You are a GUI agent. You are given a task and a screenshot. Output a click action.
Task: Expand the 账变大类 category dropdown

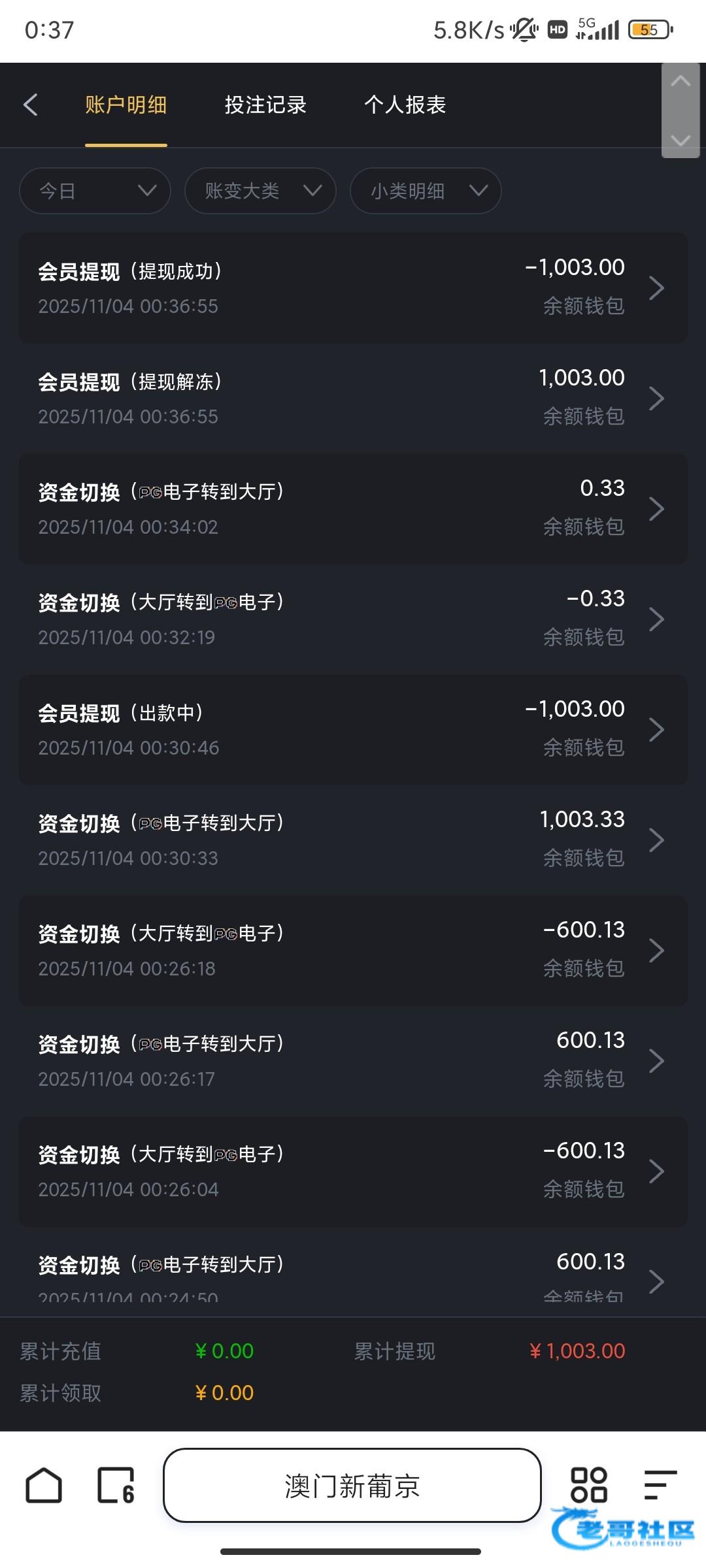click(260, 191)
